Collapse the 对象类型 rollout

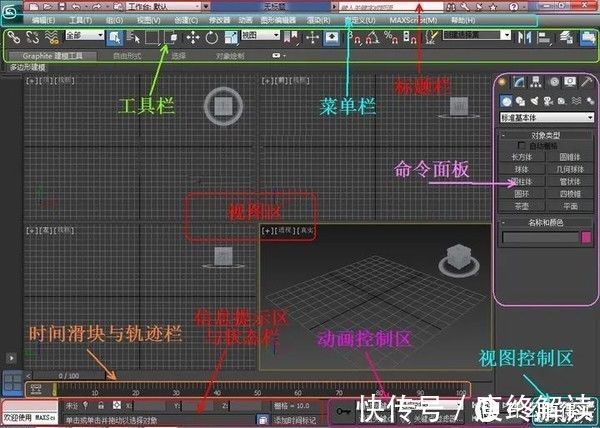[x=546, y=135]
